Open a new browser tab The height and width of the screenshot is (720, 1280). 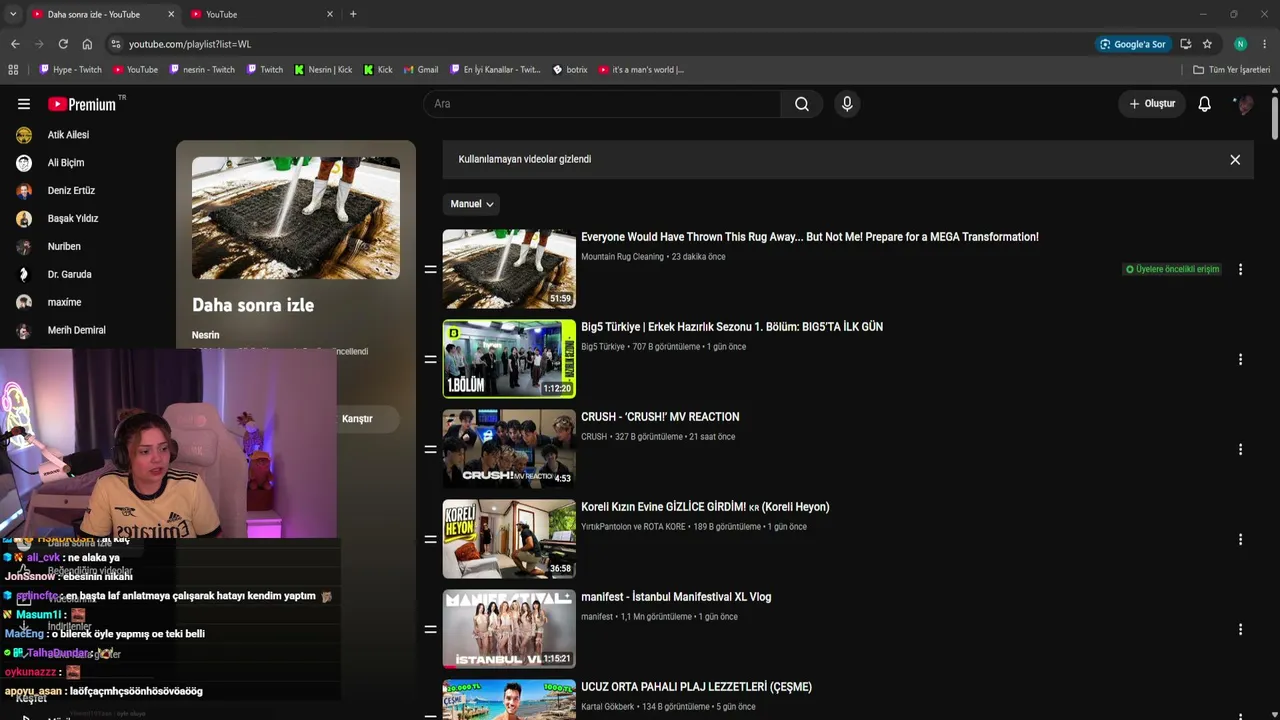[x=353, y=14]
